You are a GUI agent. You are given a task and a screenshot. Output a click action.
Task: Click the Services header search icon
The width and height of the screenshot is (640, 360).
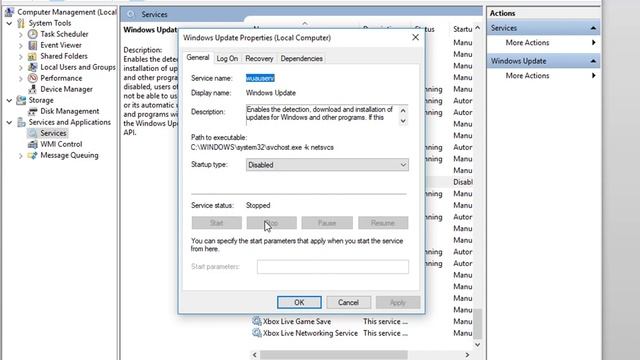click(131, 14)
